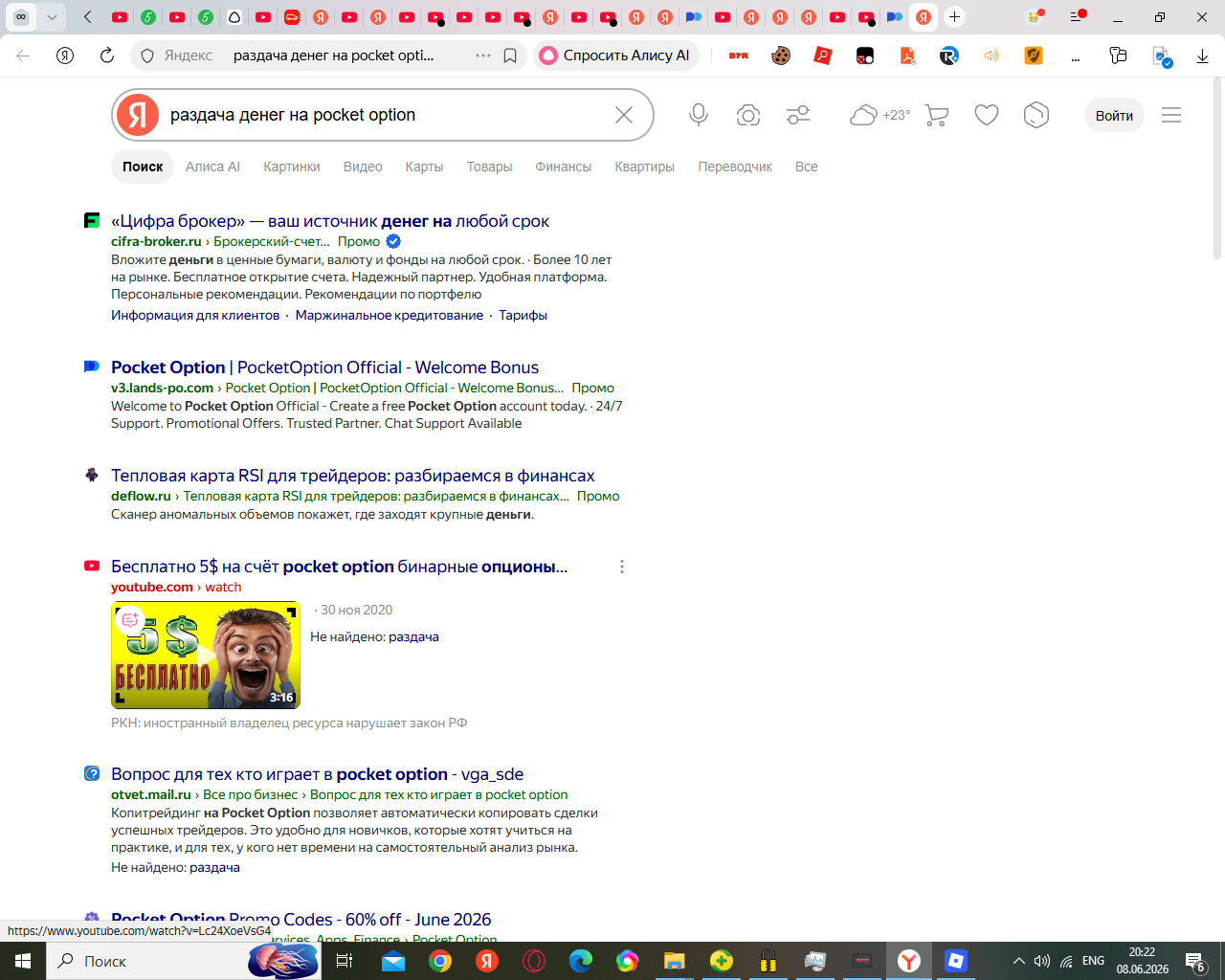Click the Войти login button
Image resolution: width=1225 pixels, height=980 pixels.
point(1114,115)
